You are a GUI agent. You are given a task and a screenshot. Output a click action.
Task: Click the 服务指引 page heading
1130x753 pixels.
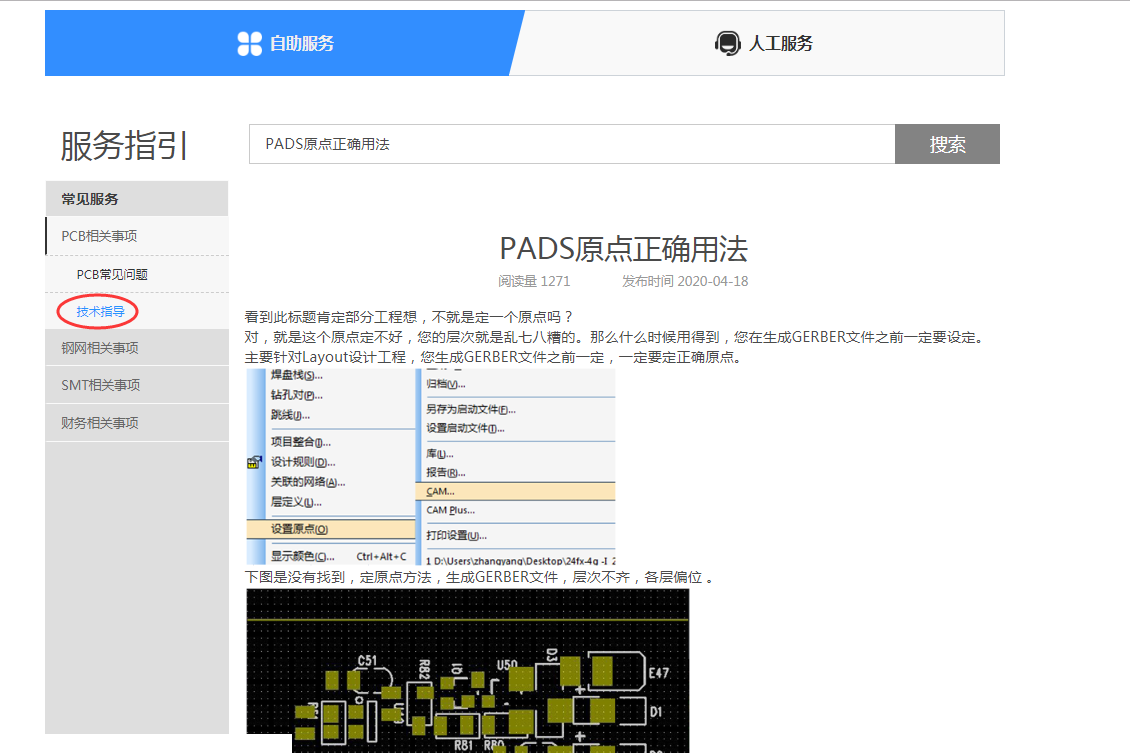pos(123,146)
